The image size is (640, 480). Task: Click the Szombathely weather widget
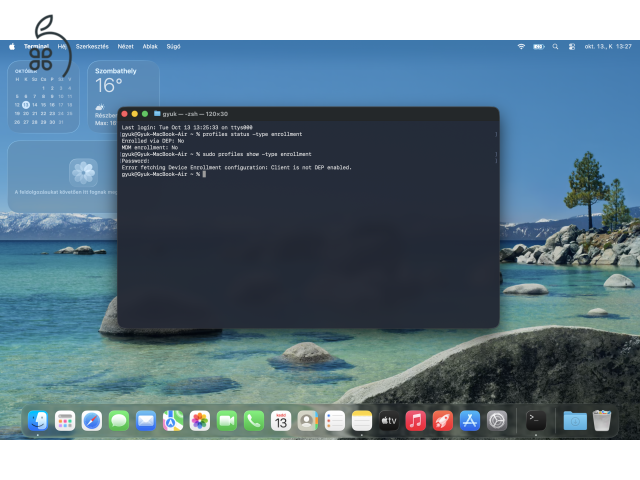123,96
